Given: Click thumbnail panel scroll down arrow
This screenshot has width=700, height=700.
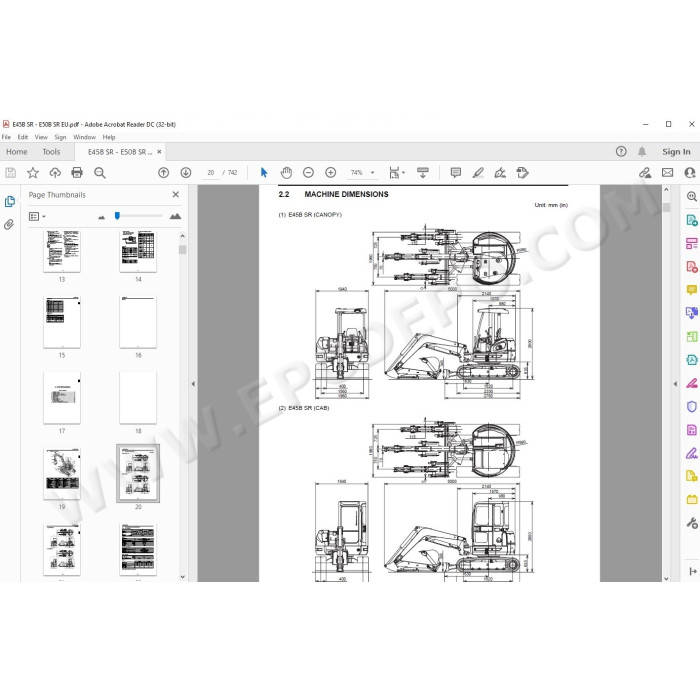Looking at the screenshot, I should (182, 576).
